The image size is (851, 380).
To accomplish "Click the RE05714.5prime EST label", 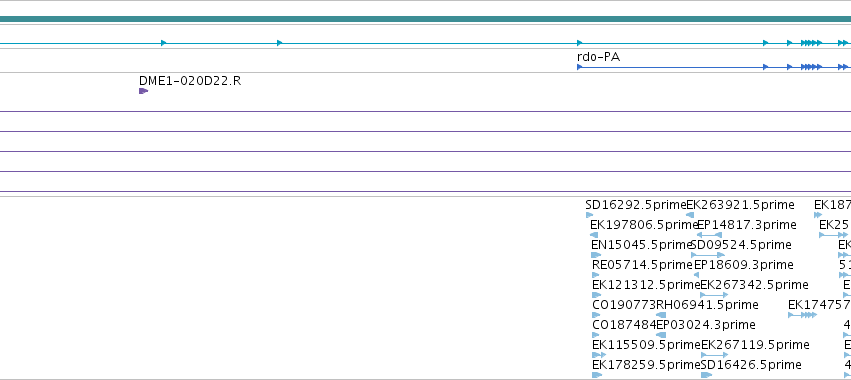I will coord(643,265).
